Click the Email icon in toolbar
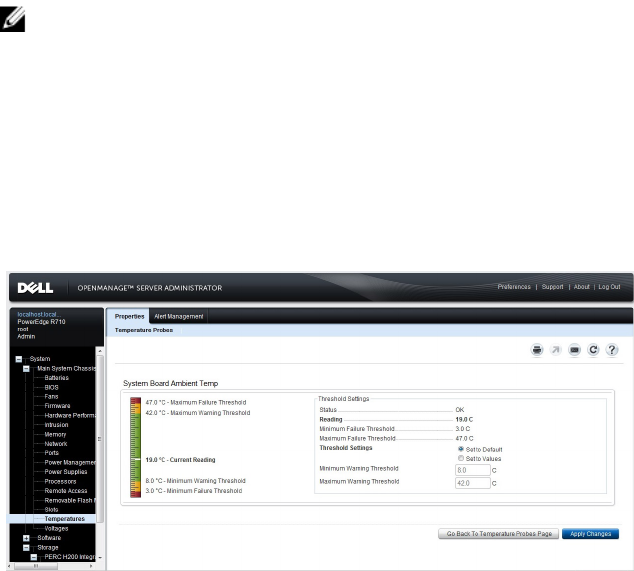634x571 pixels. [x=575, y=350]
